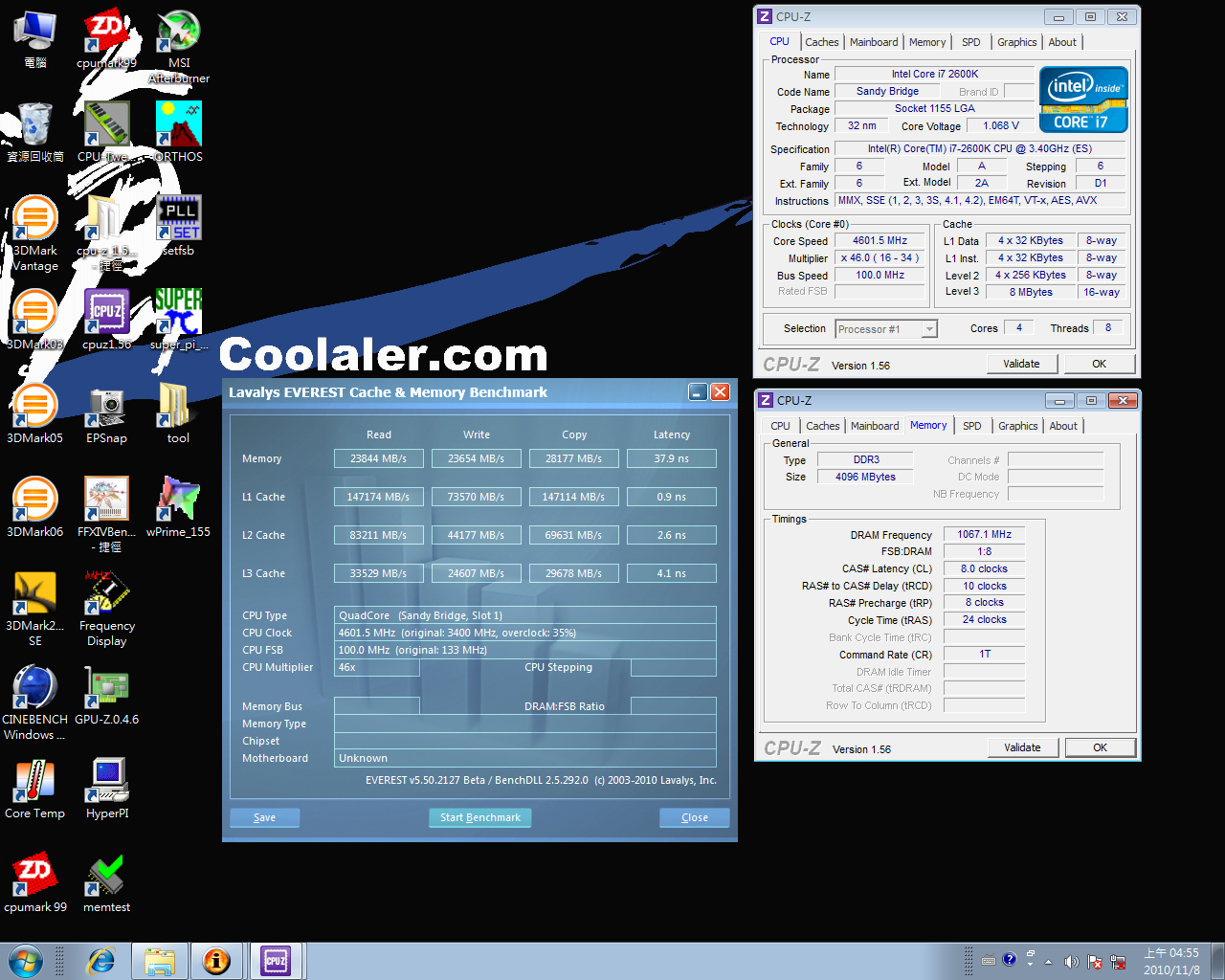Open the Recycle Bin icon

[x=34, y=132]
